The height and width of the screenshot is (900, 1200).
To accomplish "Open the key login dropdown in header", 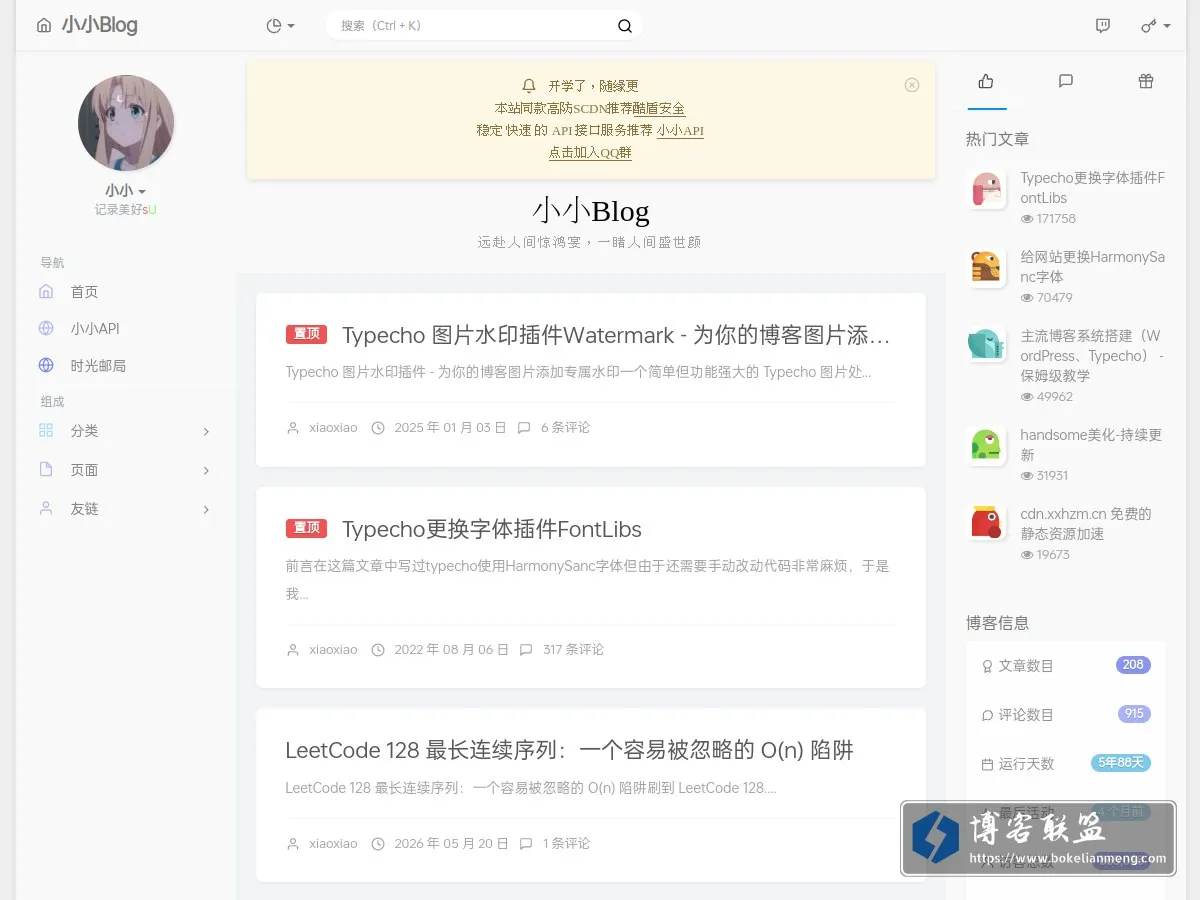I will click(x=1155, y=26).
